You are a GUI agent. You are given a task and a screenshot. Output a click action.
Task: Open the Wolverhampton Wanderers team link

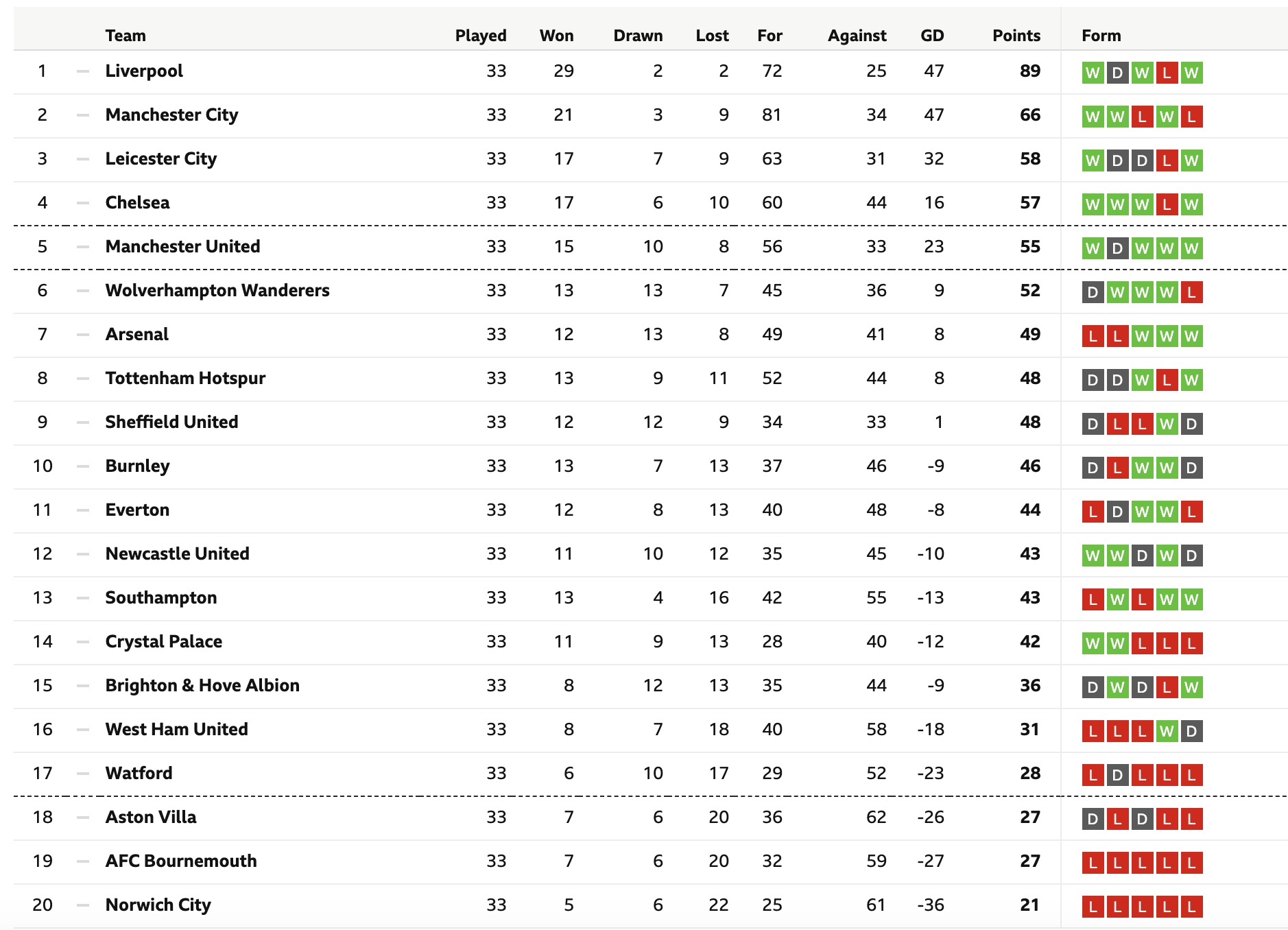tap(217, 290)
